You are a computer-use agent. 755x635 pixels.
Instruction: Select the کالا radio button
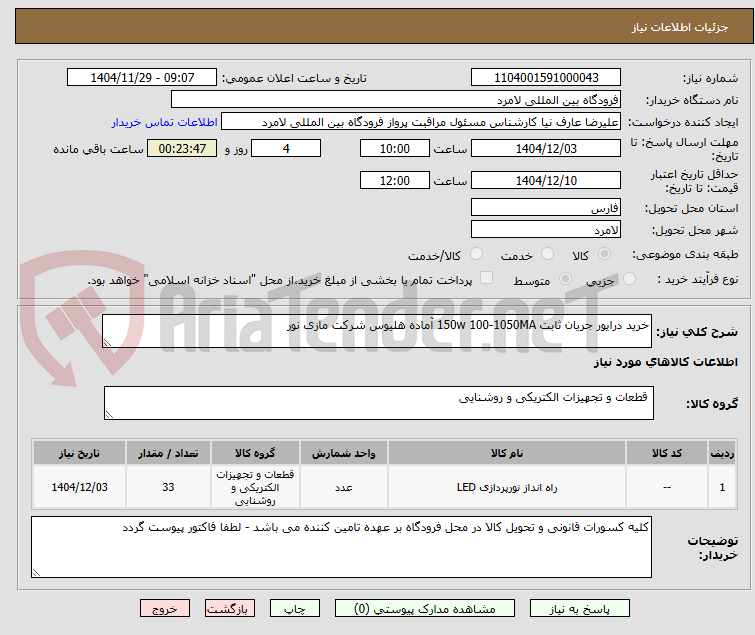[604, 254]
